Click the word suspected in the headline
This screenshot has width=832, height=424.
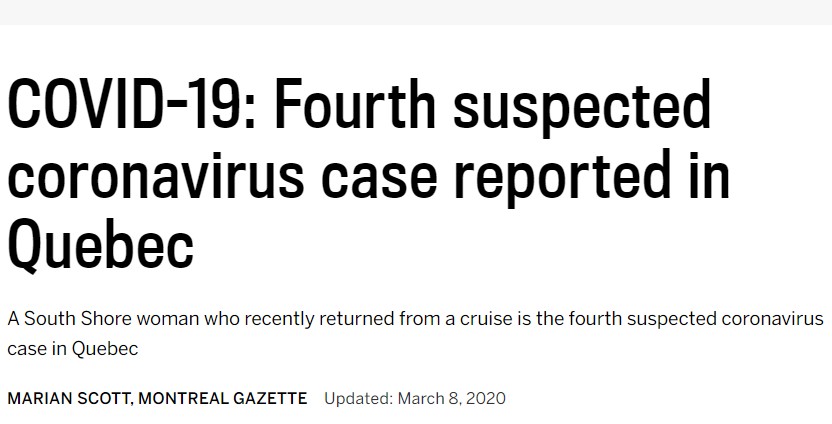[582, 105]
